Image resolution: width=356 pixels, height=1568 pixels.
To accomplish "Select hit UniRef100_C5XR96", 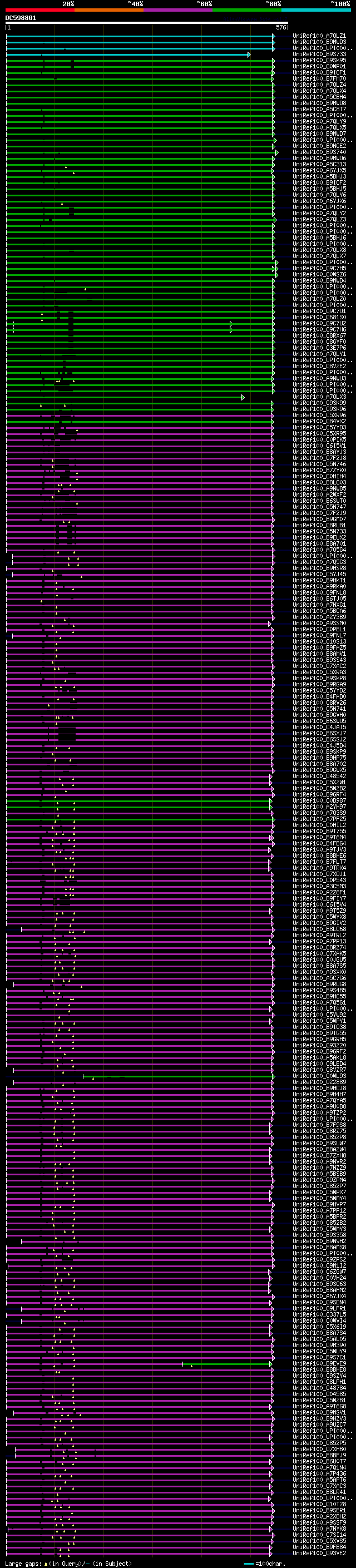I will click(x=319, y=415).
